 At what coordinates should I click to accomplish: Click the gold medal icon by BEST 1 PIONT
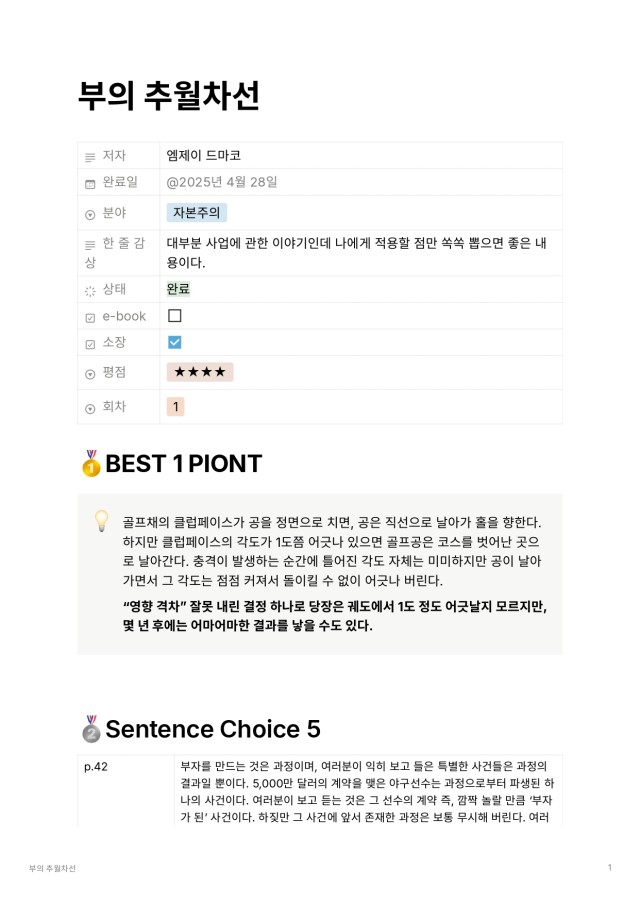tap(91, 463)
